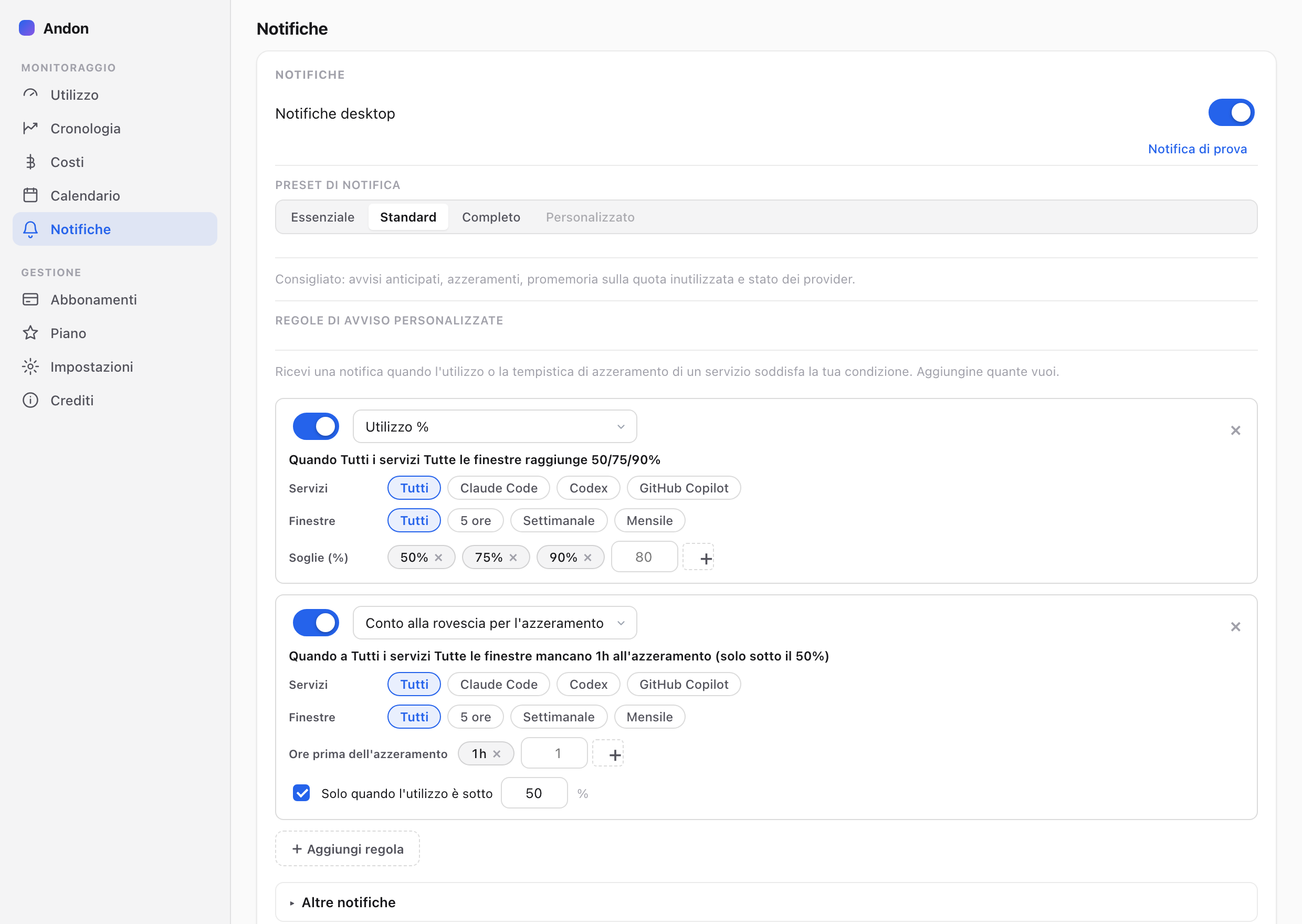Remove the 50% threshold chip

pyautogui.click(x=438, y=558)
